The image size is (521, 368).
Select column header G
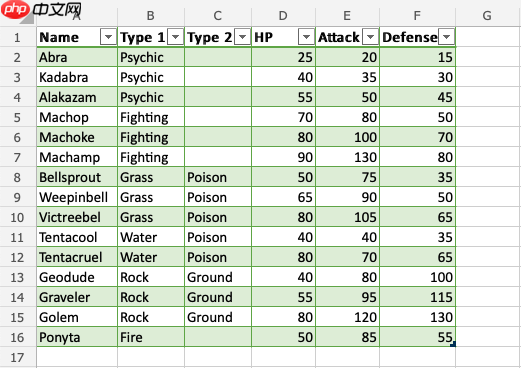click(x=487, y=16)
